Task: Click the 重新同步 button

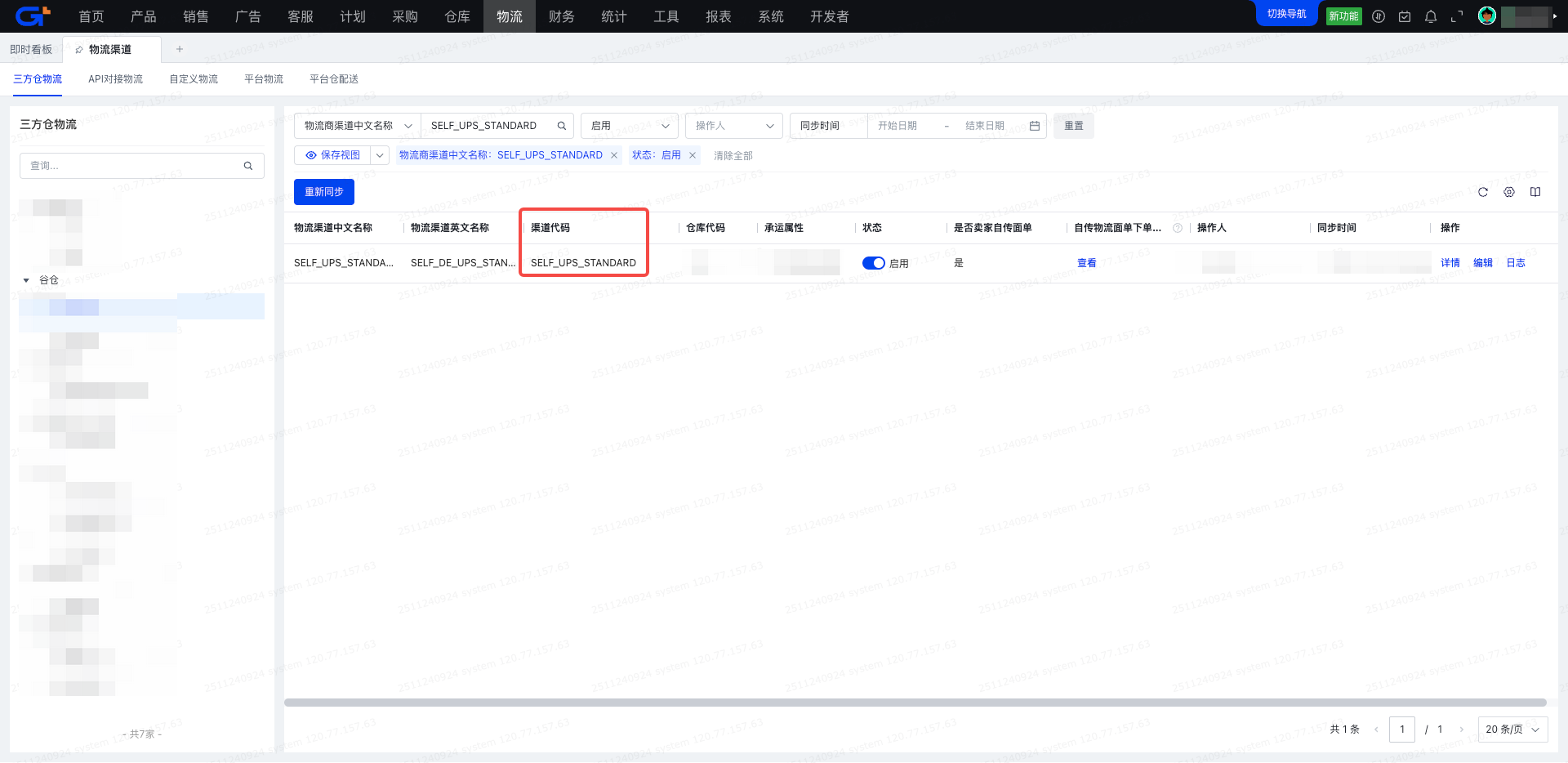Action: coord(324,192)
